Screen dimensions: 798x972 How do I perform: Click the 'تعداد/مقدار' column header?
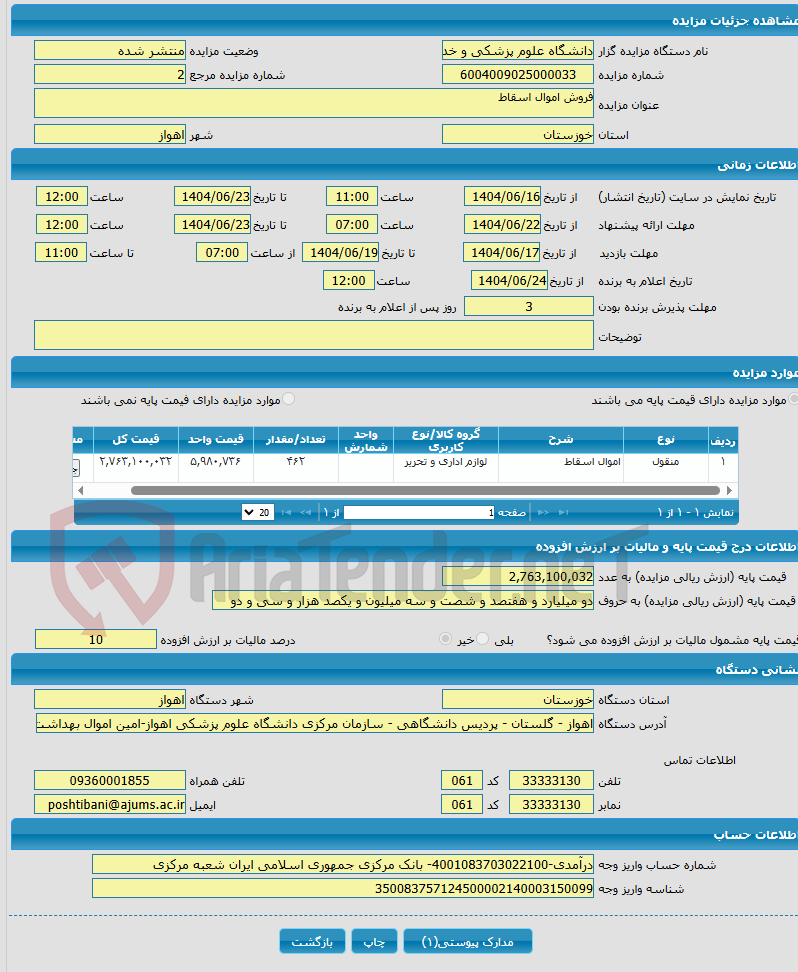[296, 440]
